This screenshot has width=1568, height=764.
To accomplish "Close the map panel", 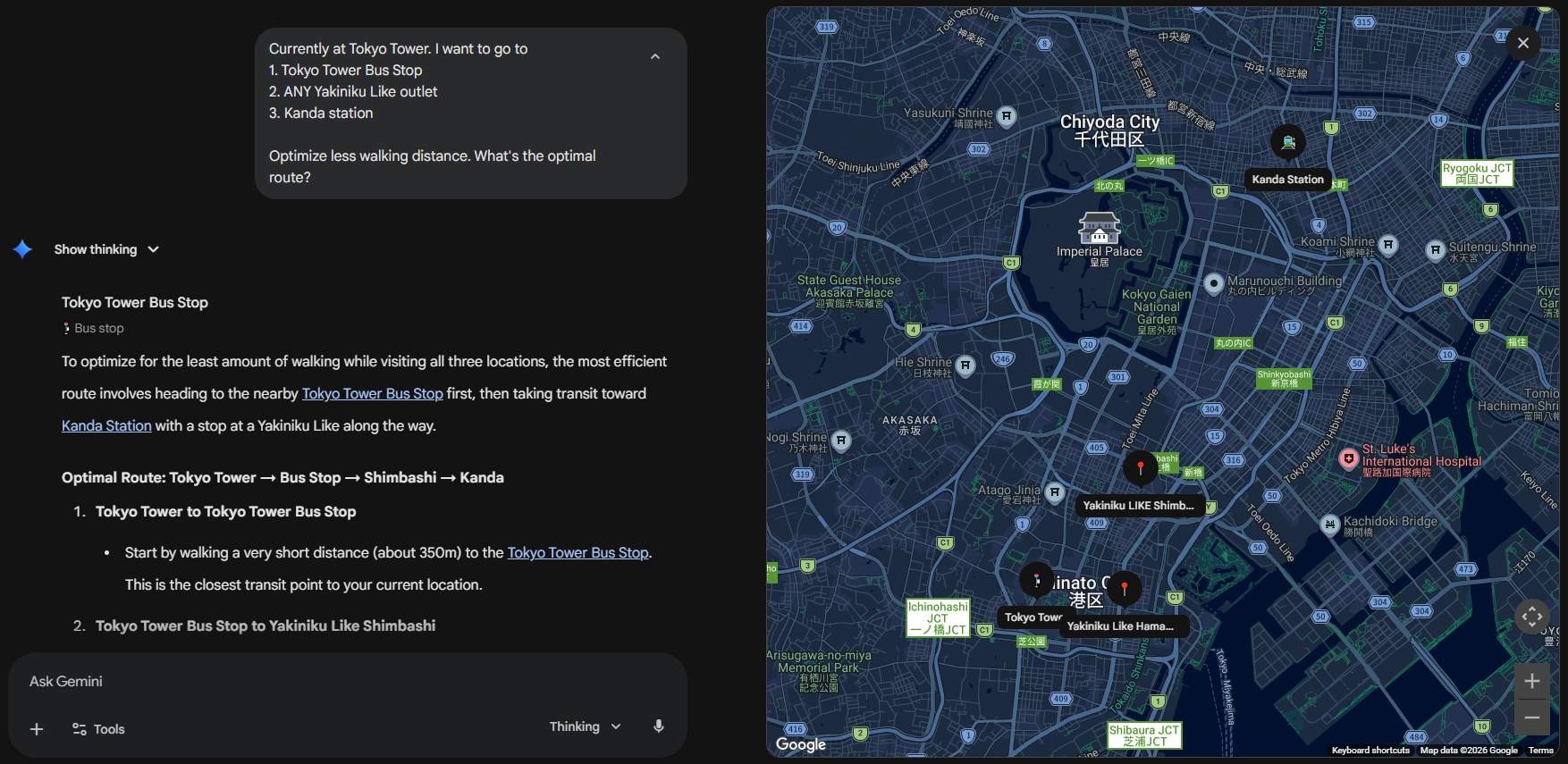I will coord(1523,43).
